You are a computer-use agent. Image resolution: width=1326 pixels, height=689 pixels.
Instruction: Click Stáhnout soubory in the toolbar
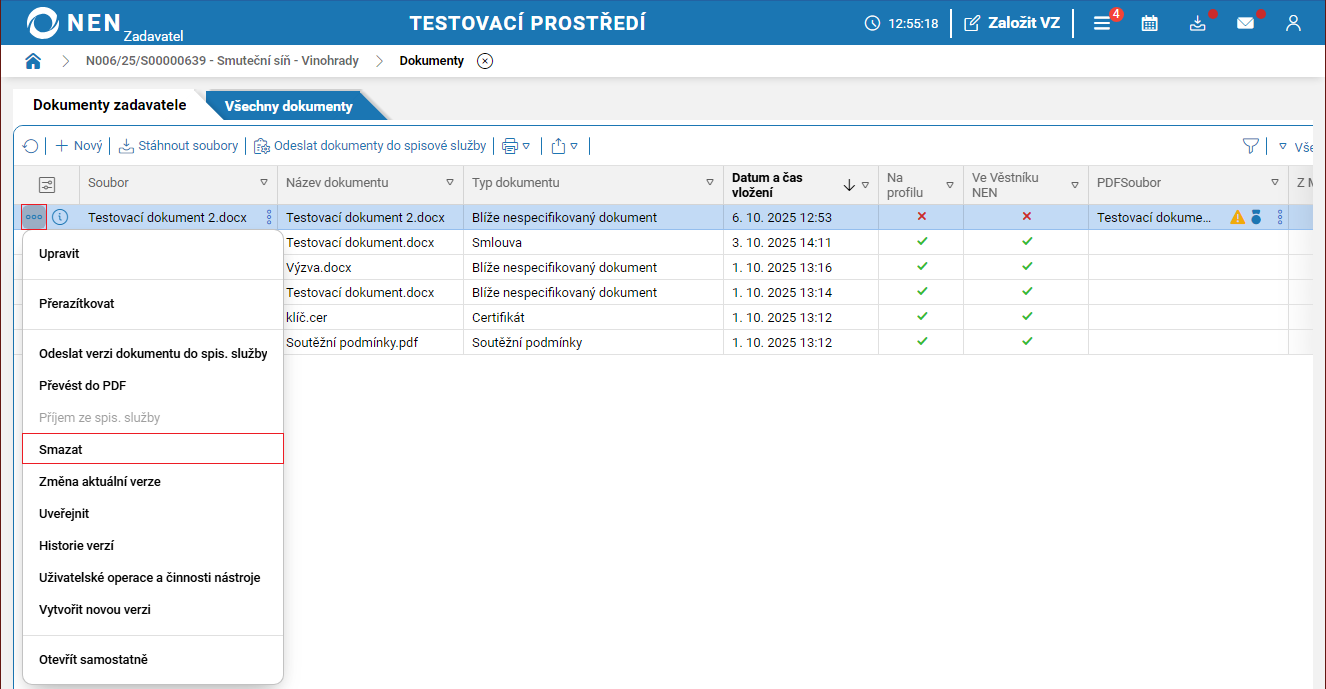178,146
